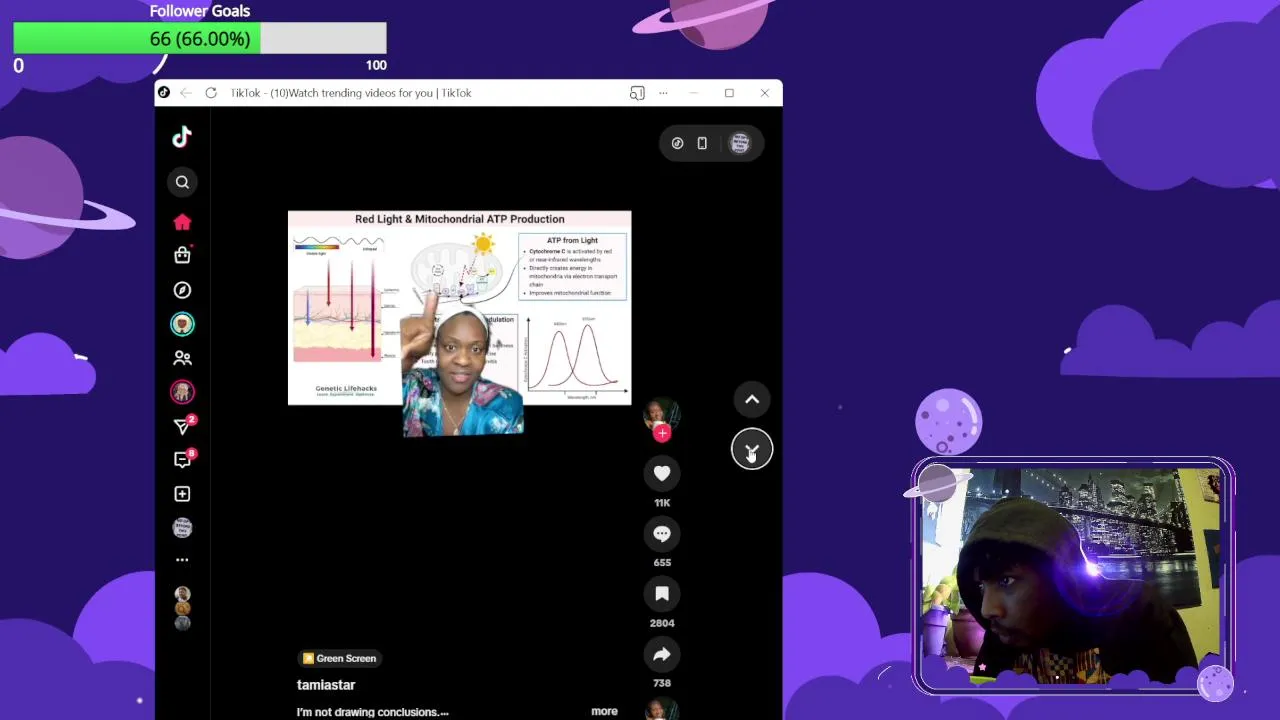Click the TikTok coin icon in top pill
Screen dimensions: 1280x720
pyautogui.click(x=677, y=143)
